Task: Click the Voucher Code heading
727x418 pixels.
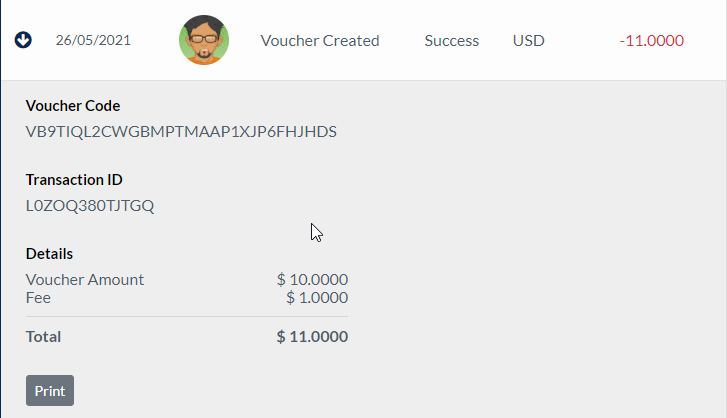Action: (x=73, y=105)
